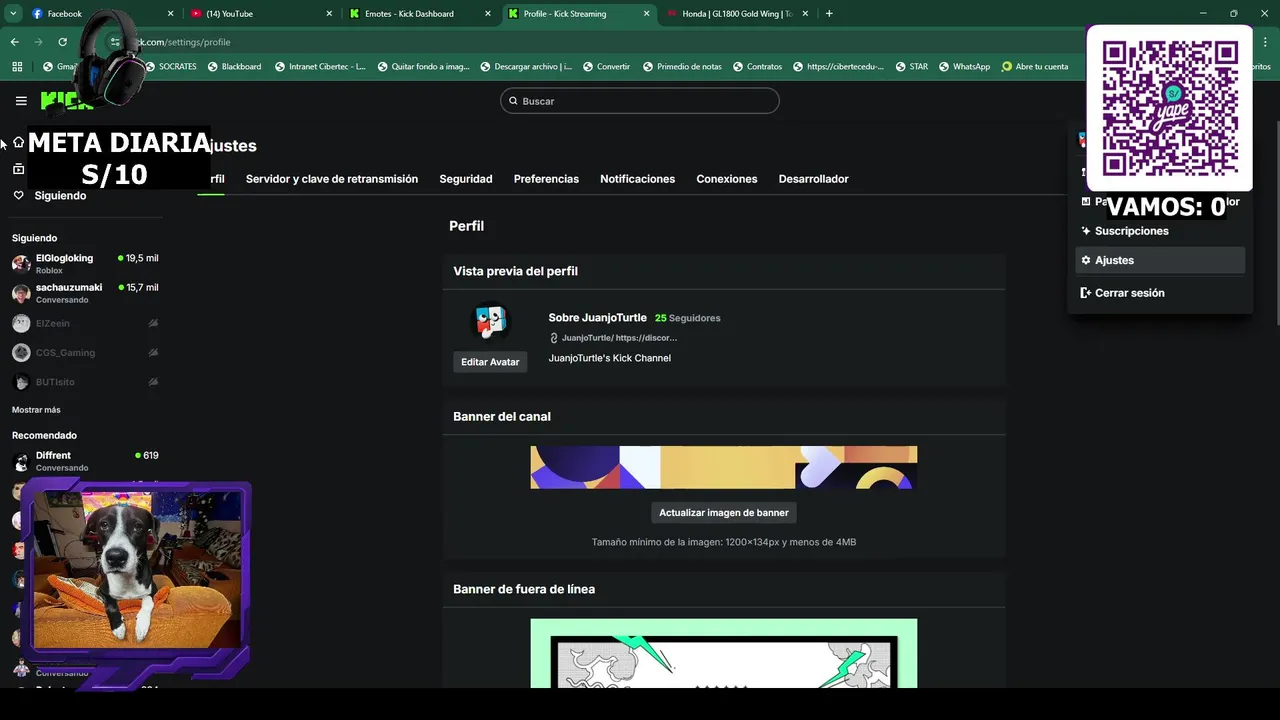Open the Servidor y clave de retransmisión tab
Image resolution: width=1280 pixels, height=720 pixels.
coord(332,179)
